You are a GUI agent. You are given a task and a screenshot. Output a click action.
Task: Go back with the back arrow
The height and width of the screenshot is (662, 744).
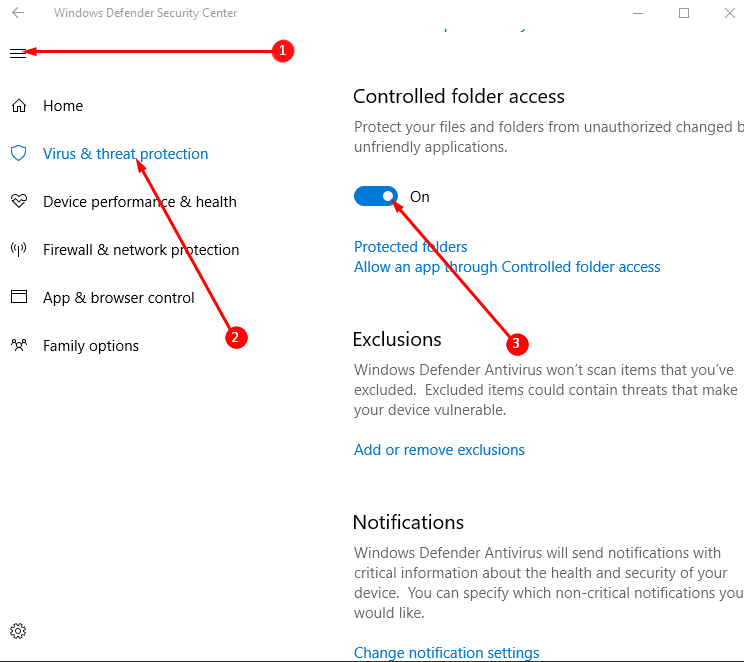click(18, 13)
